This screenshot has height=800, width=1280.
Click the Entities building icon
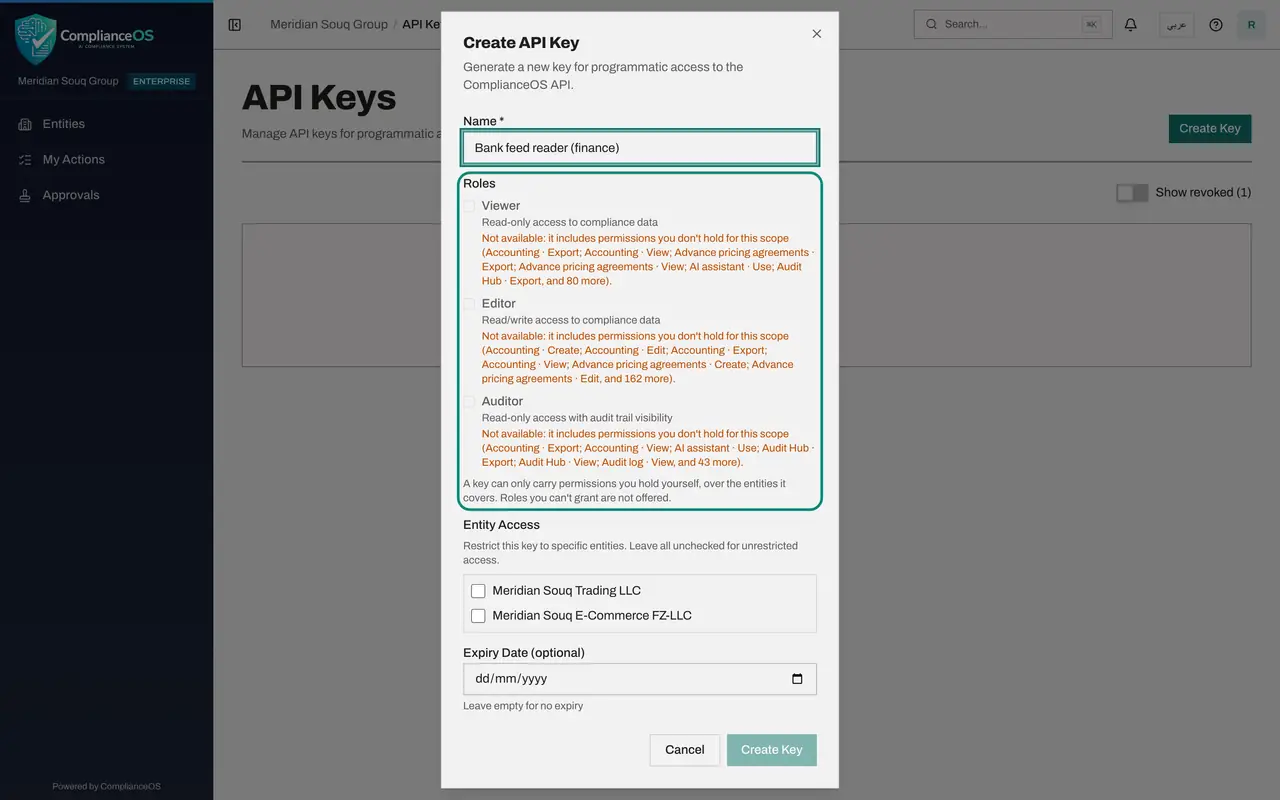coord(25,124)
